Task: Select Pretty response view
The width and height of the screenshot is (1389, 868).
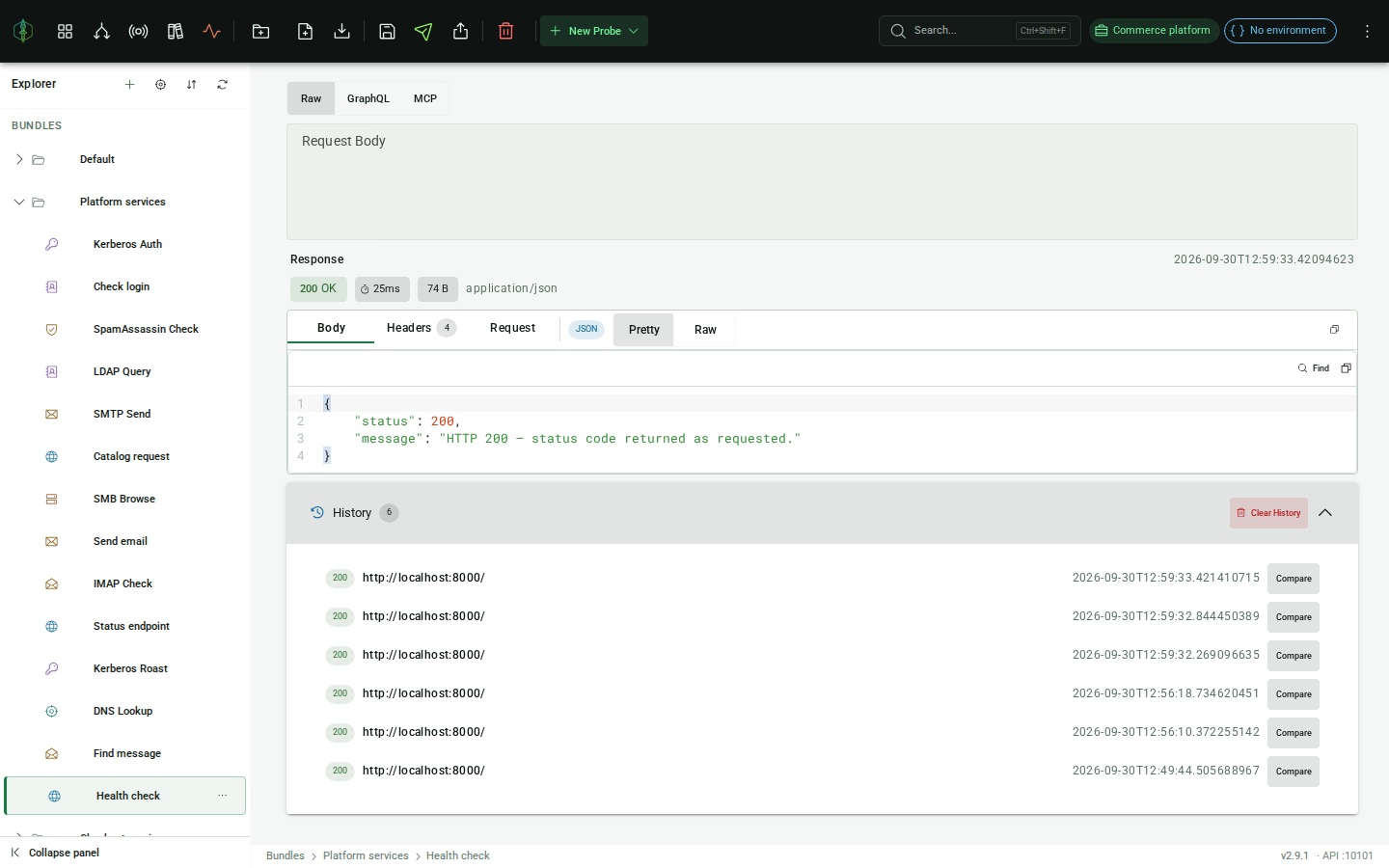Action: (643, 330)
